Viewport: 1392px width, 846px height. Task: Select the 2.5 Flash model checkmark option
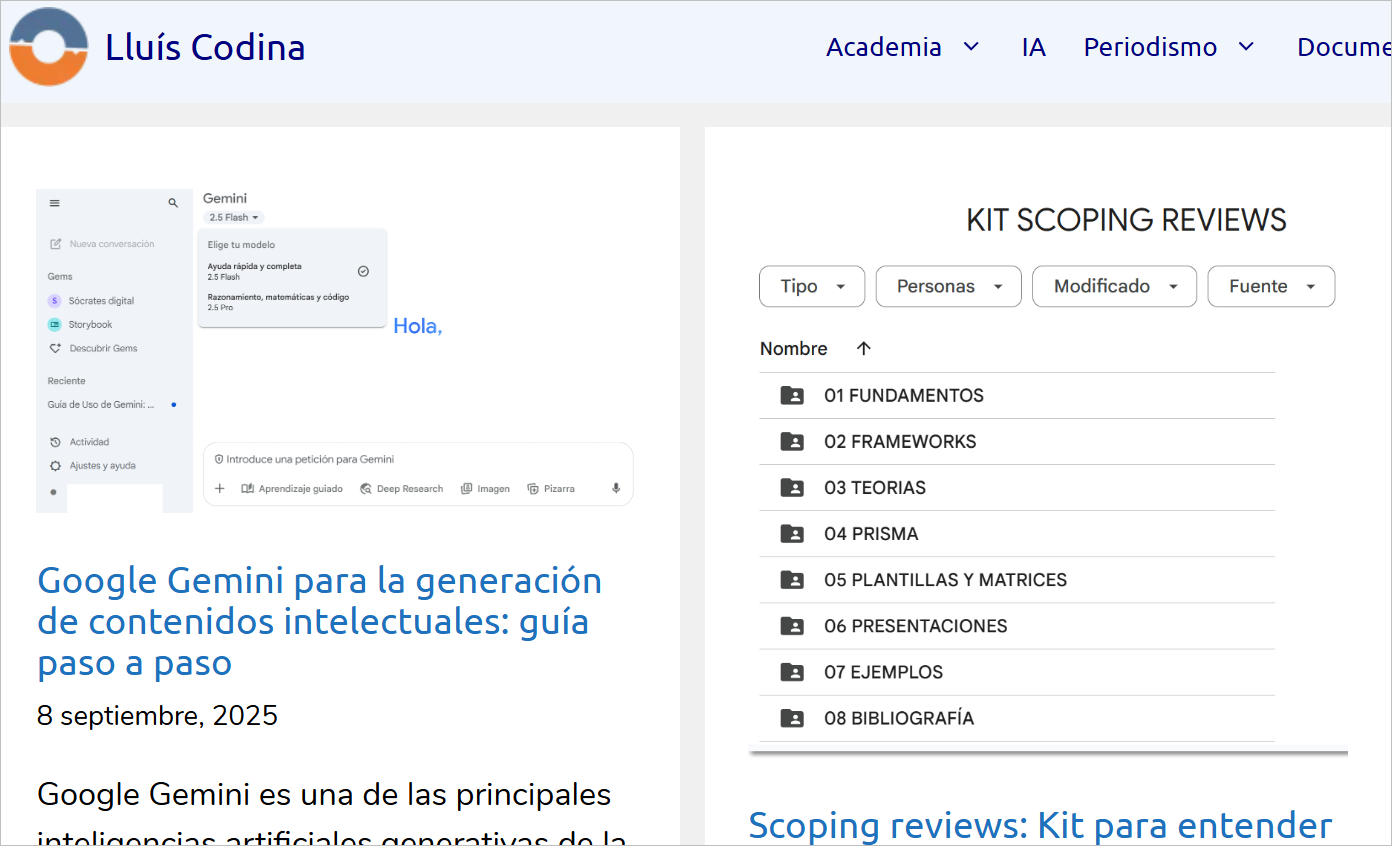coord(363,271)
